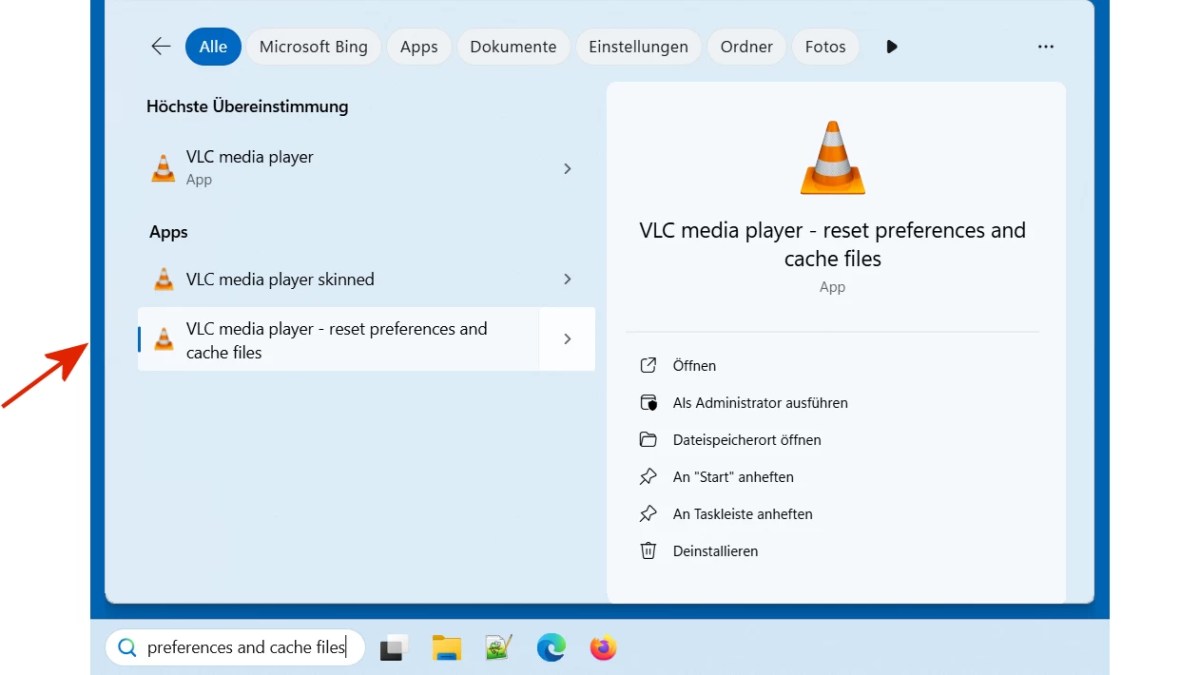
Task: Select the Ordner filter tab
Action: point(746,46)
